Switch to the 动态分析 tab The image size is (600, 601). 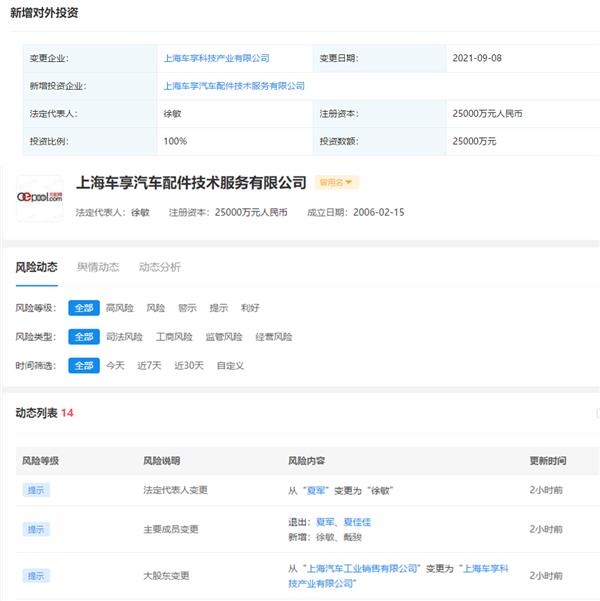tap(160, 267)
